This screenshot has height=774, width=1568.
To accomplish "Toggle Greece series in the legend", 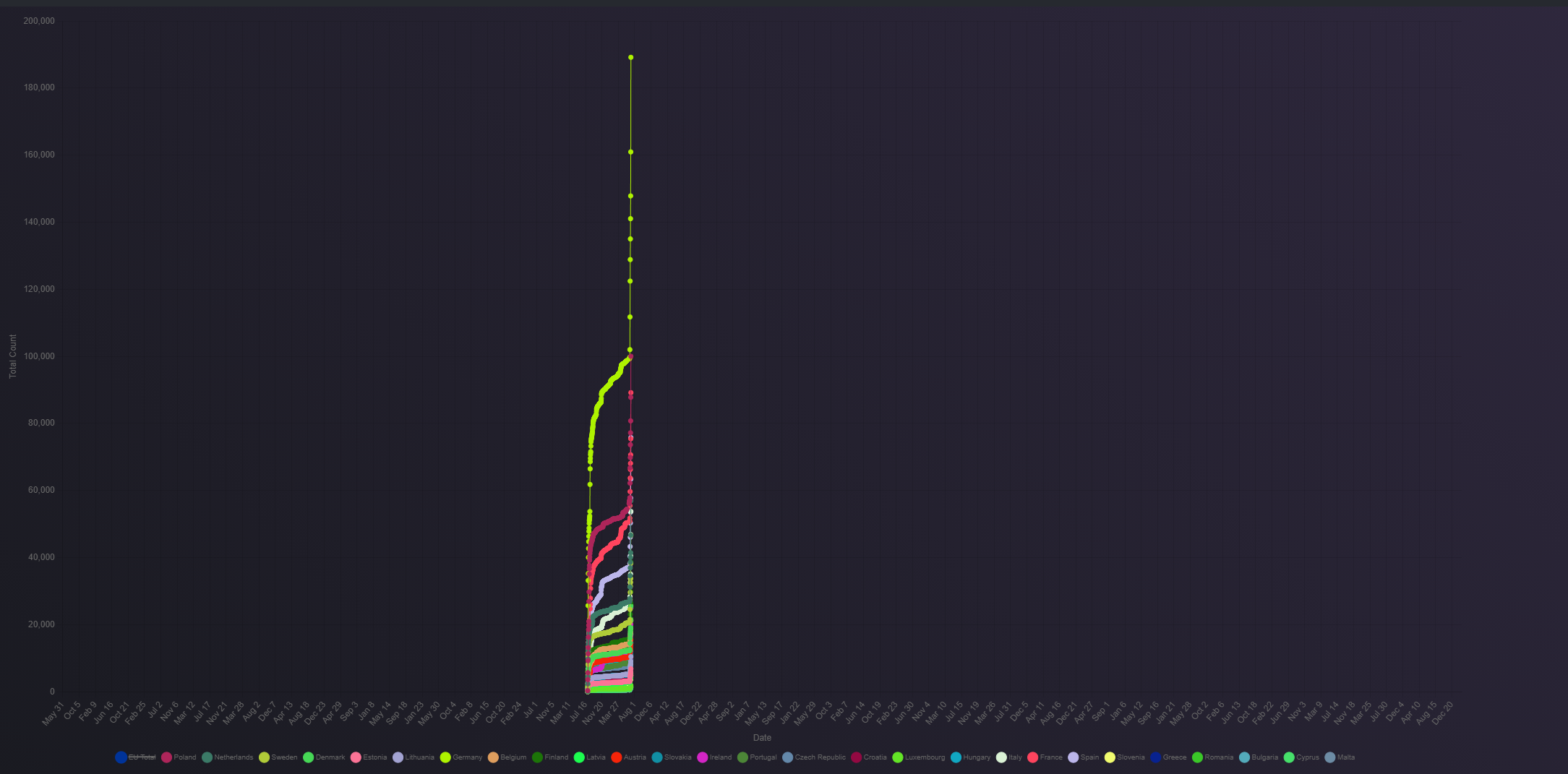I will coord(1168,757).
